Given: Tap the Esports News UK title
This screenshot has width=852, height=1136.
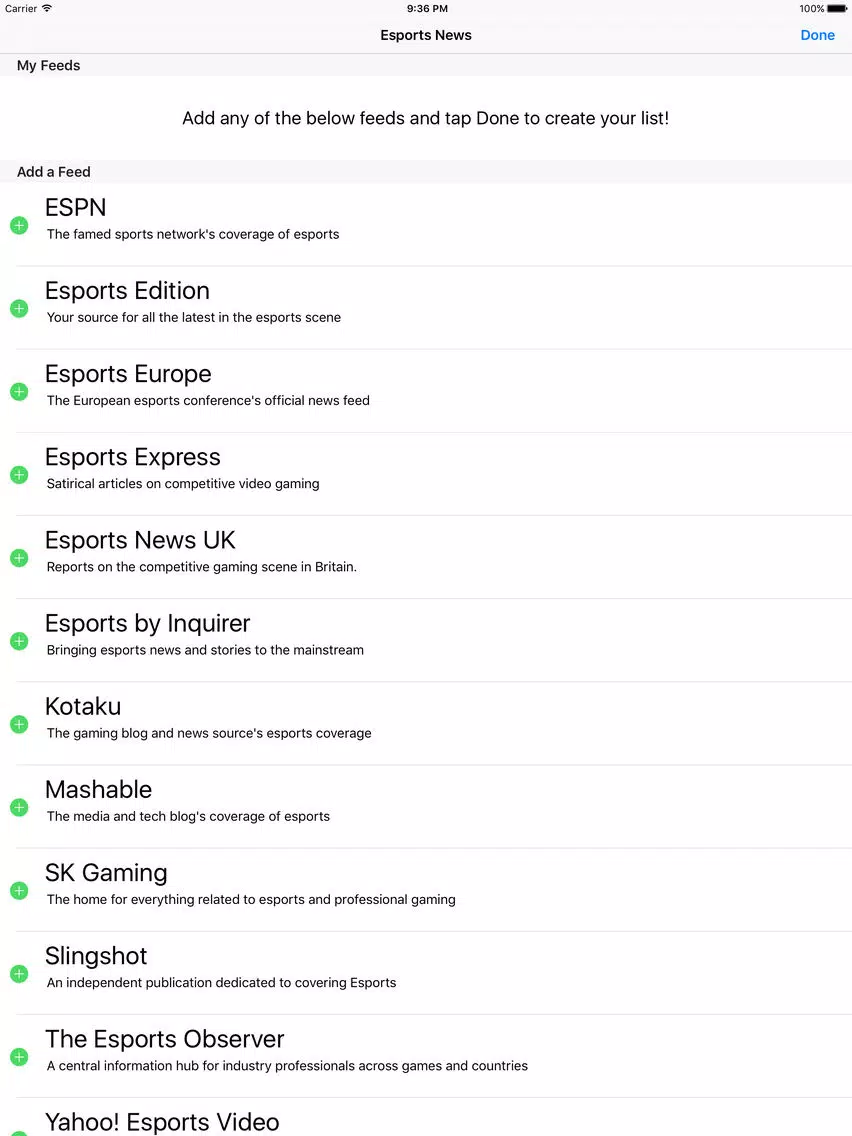Looking at the screenshot, I should pyautogui.click(x=141, y=540).
